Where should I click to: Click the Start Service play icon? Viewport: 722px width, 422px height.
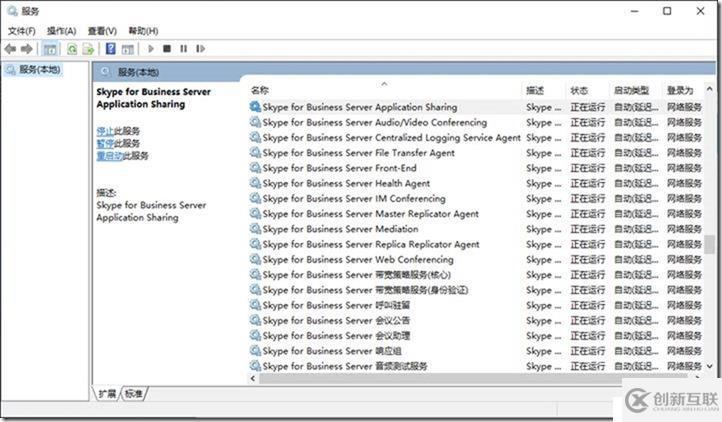[x=151, y=48]
